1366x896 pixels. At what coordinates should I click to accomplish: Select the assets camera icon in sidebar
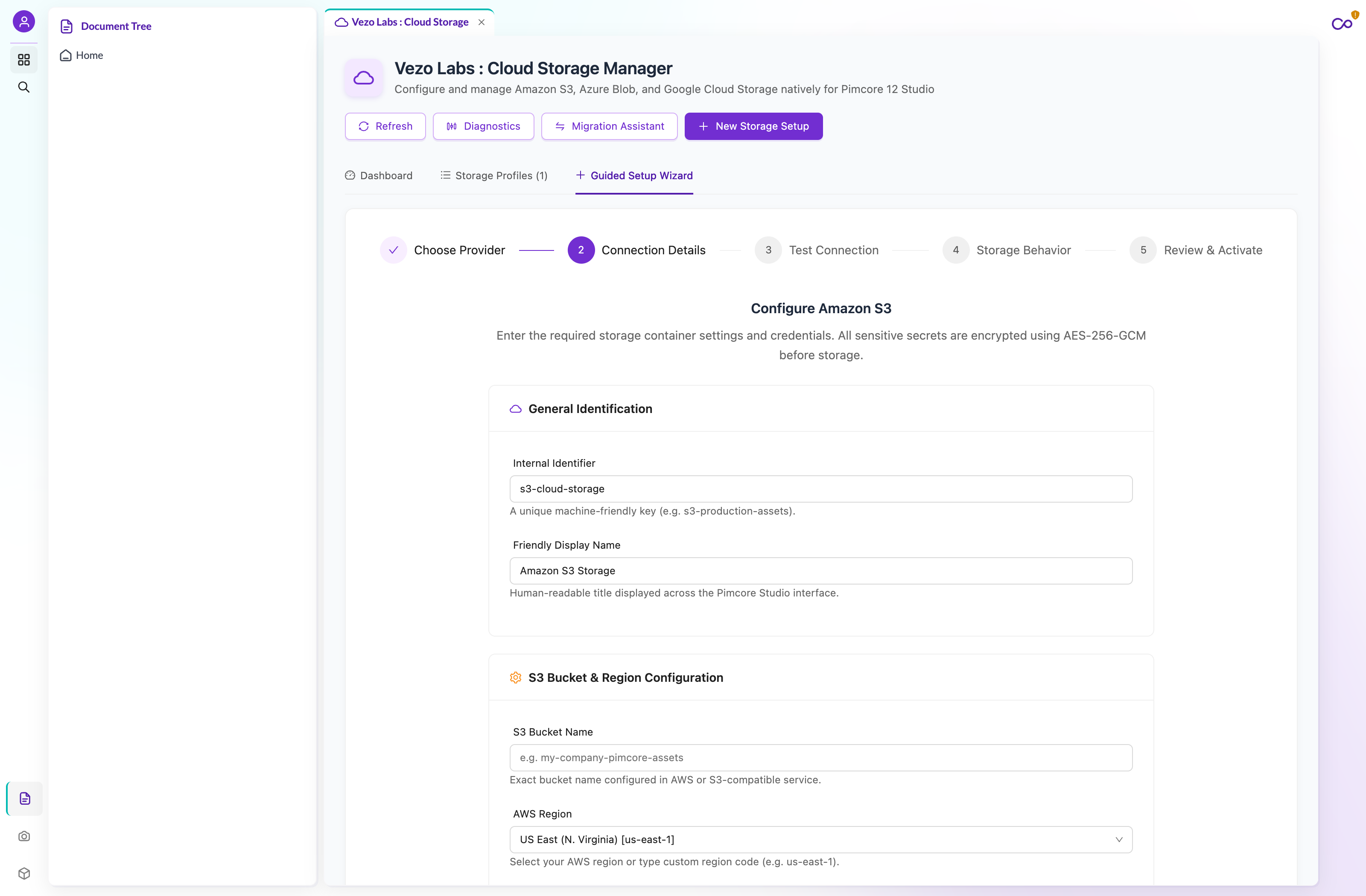24,836
